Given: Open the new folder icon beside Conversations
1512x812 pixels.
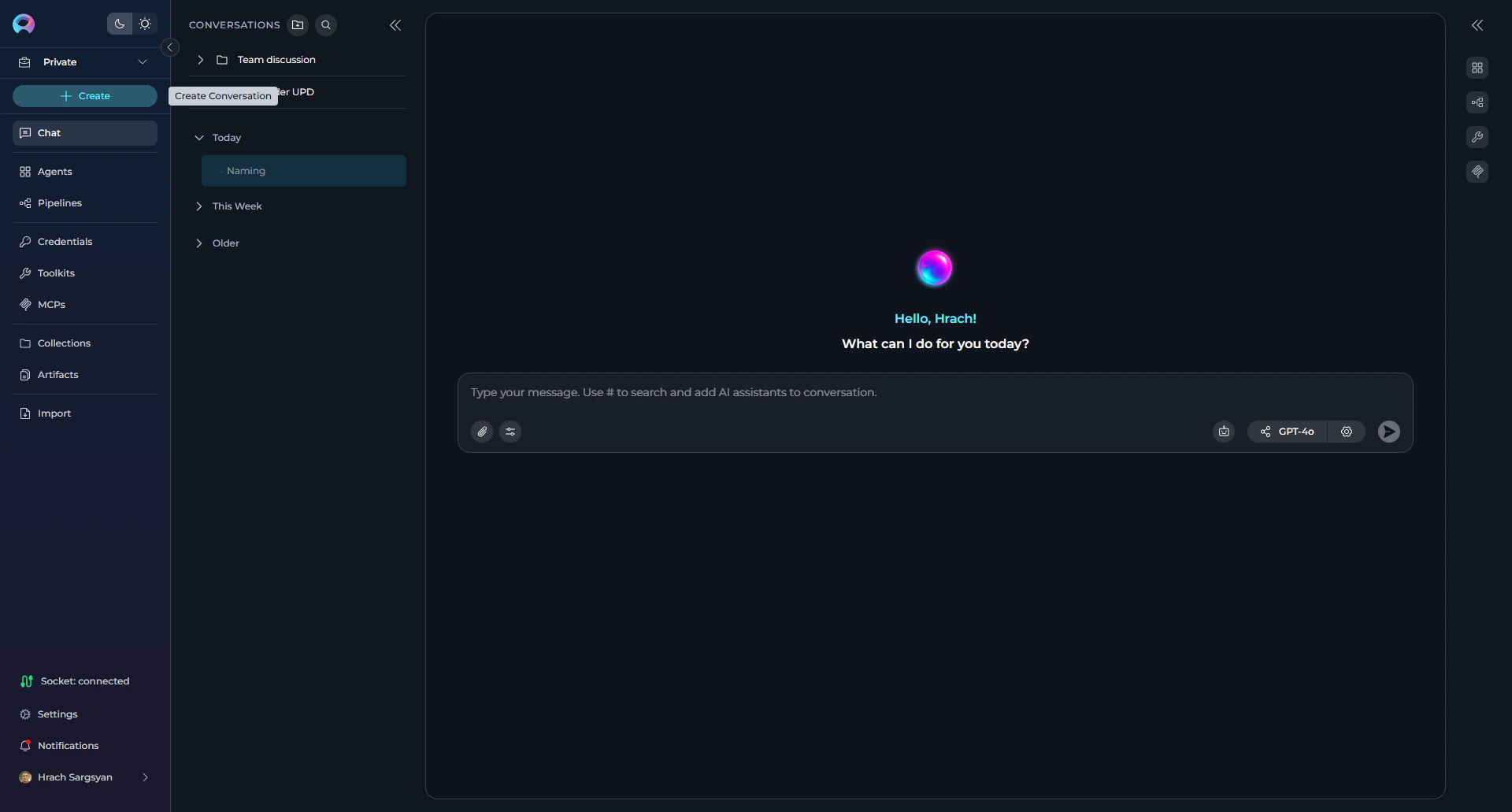Looking at the screenshot, I should tap(298, 24).
